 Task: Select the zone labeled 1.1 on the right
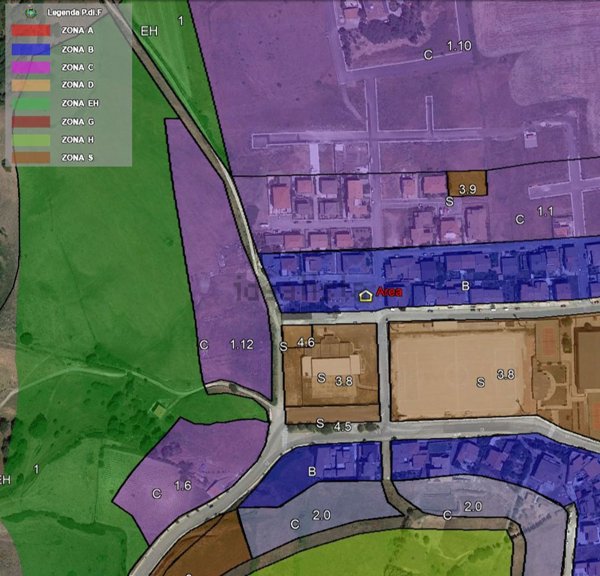[545, 212]
